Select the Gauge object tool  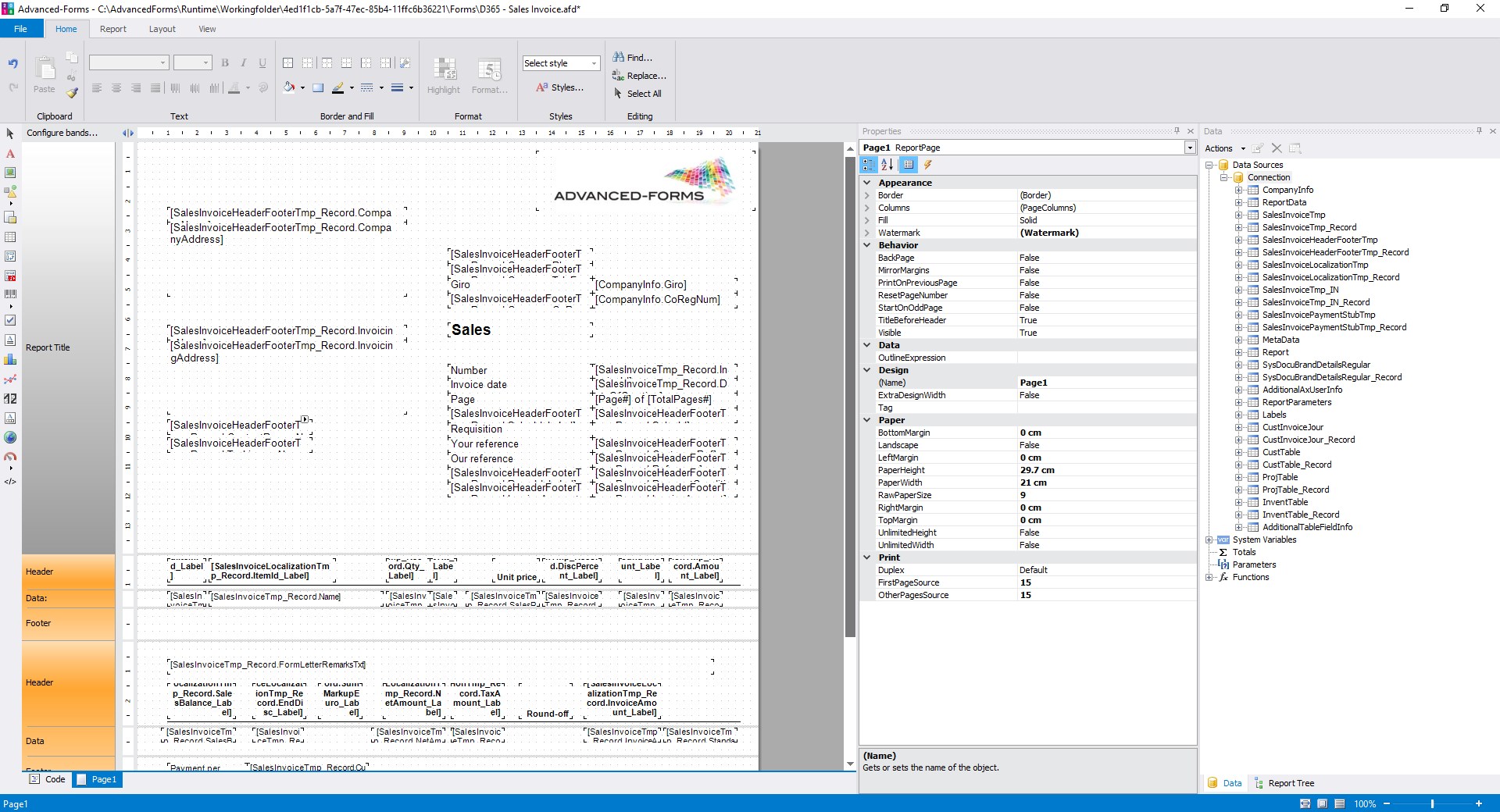10,457
